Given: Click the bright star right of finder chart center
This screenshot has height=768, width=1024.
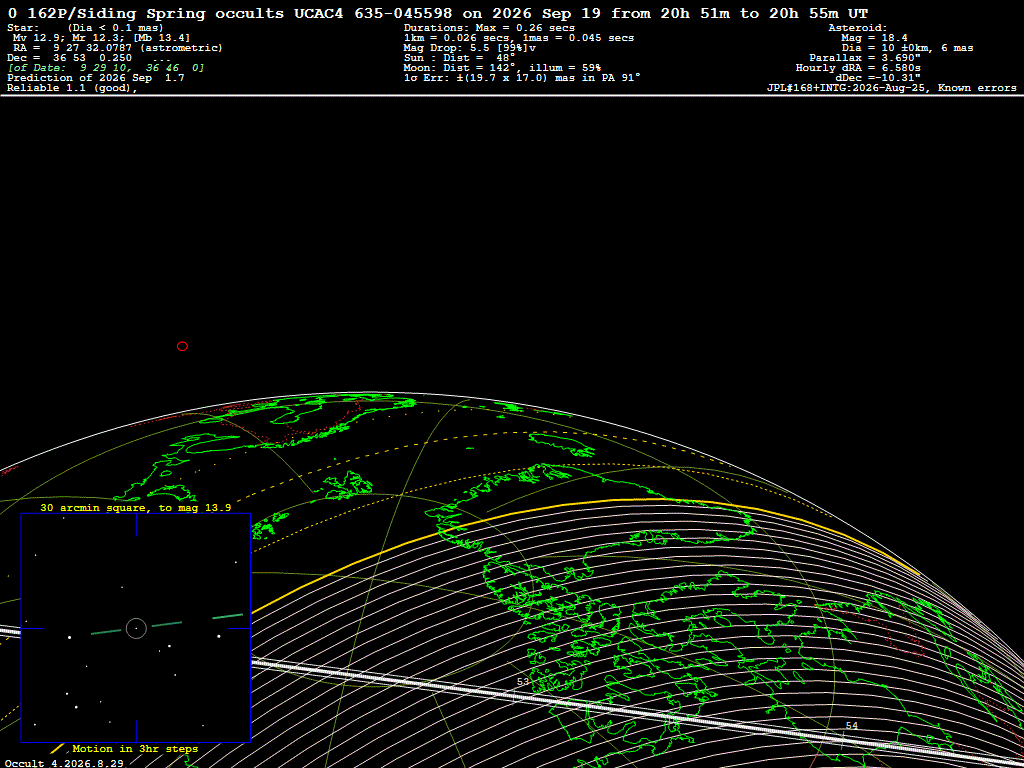Looking at the screenshot, I should pos(219,635).
